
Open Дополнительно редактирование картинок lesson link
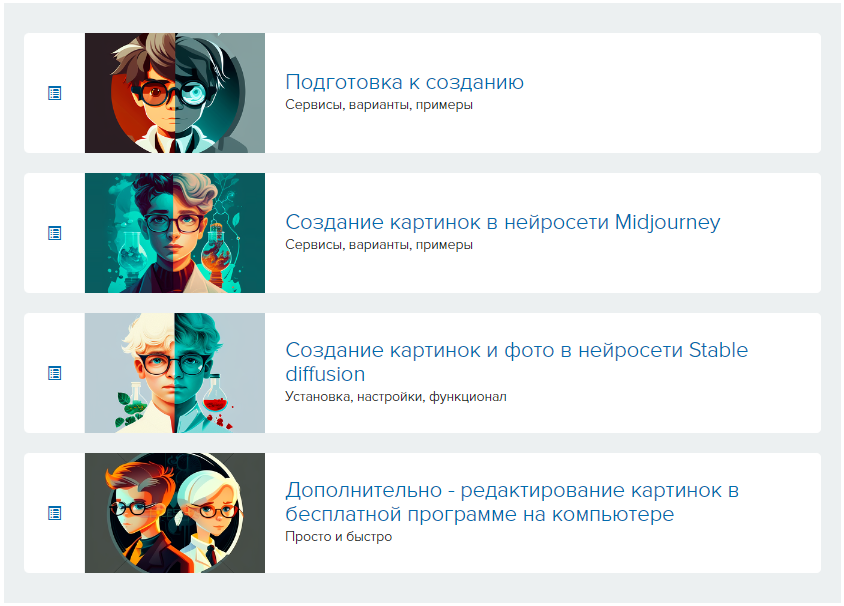512,502
